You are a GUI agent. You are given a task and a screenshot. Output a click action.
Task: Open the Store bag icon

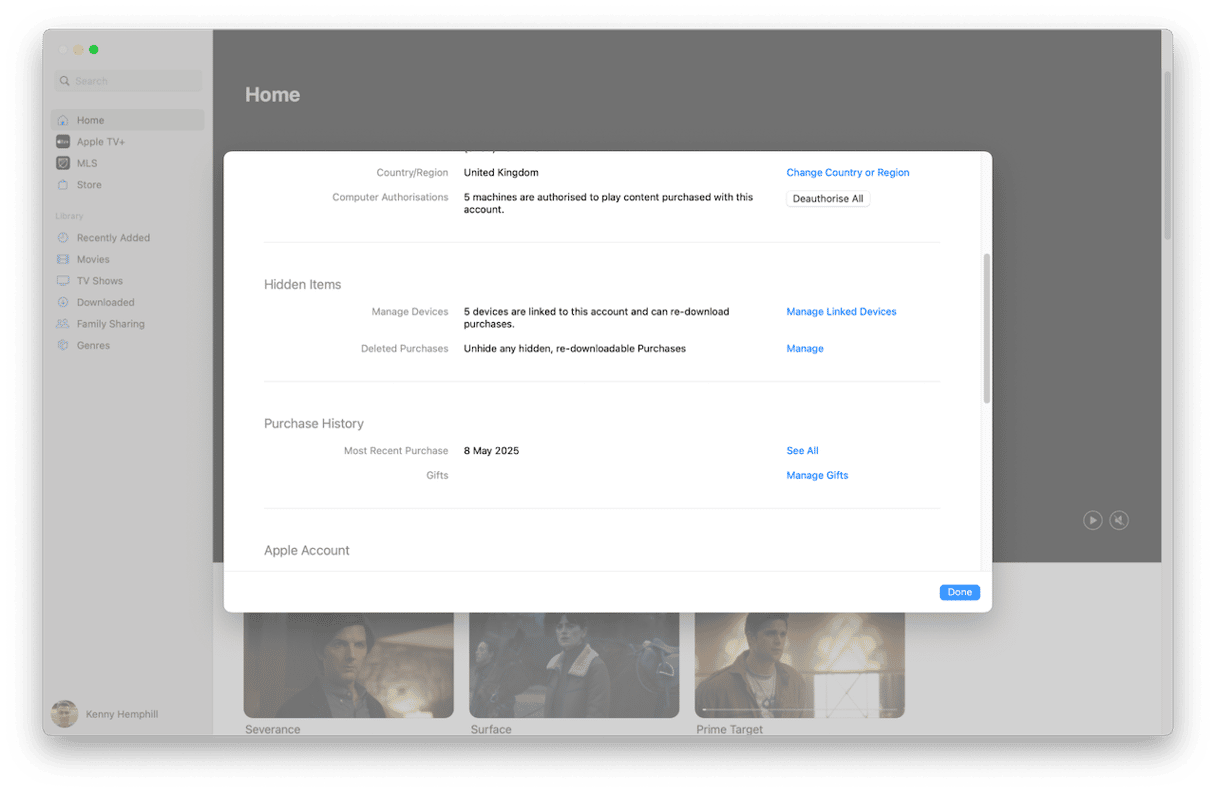(x=63, y=185)
